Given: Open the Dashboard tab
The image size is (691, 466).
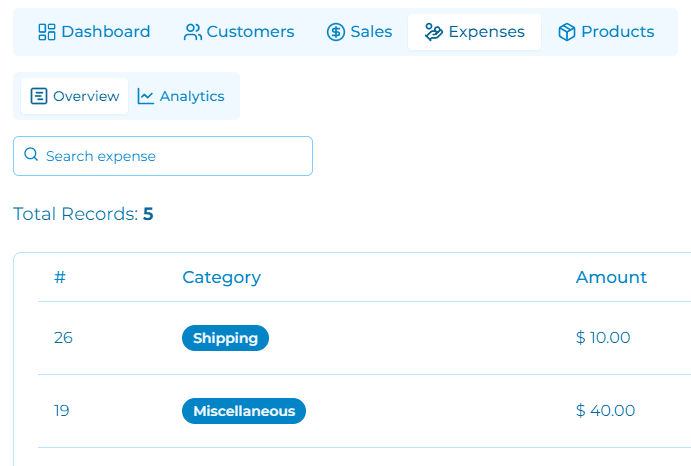Looking at the screenshot, I should (94, 32).
